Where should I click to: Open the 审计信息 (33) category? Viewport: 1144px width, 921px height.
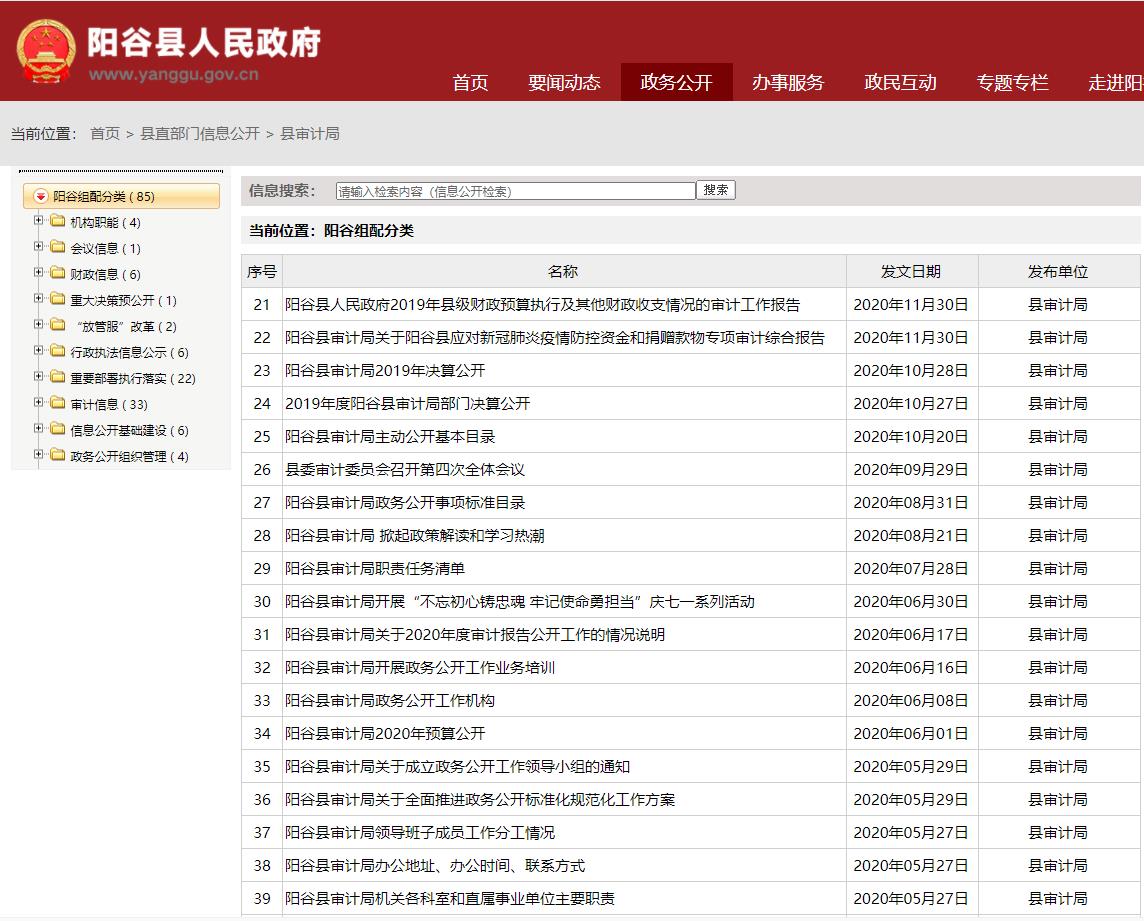(109, 404)
